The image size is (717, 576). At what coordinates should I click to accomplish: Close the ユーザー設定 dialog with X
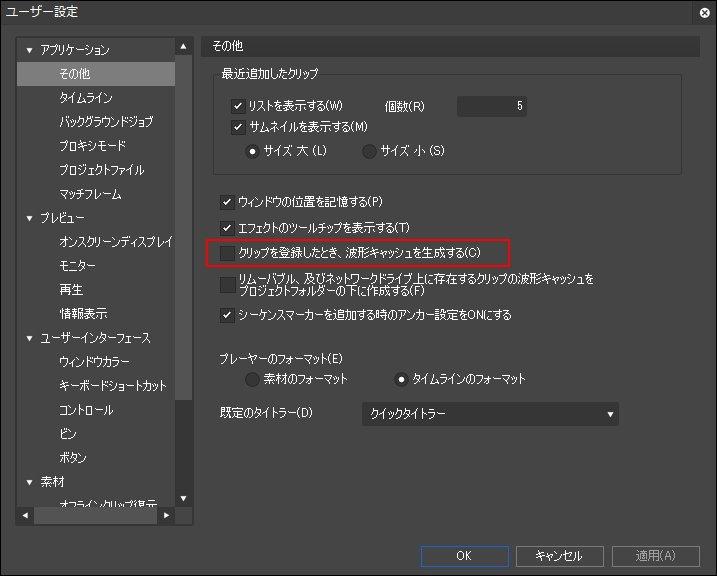pyautogui.click(x=705, y=13)
